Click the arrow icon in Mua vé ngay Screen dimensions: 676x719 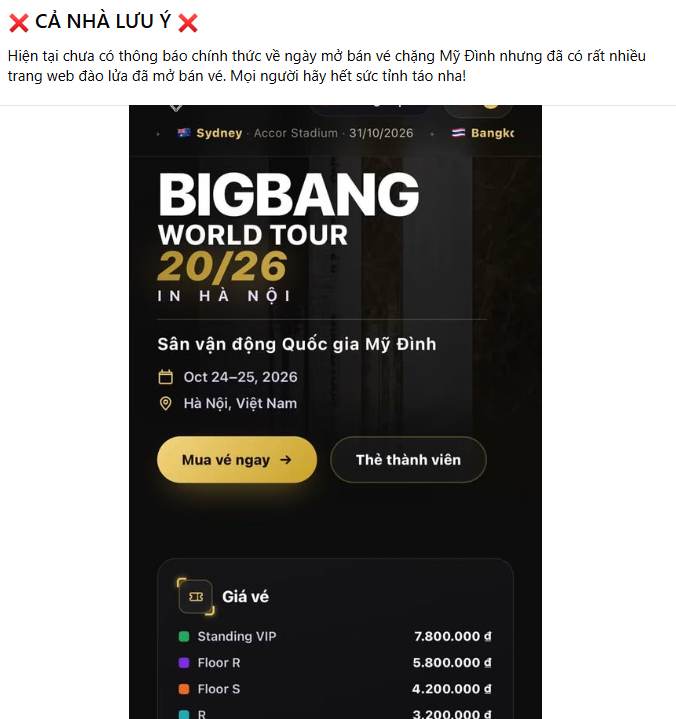286,459
